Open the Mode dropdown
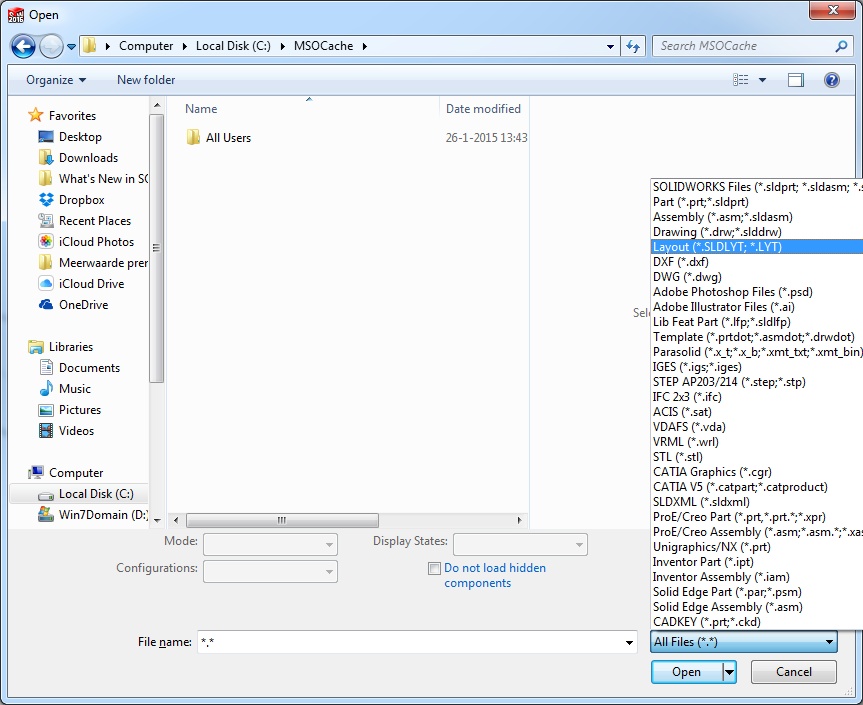863x705 pixels. tap(270, 544)
